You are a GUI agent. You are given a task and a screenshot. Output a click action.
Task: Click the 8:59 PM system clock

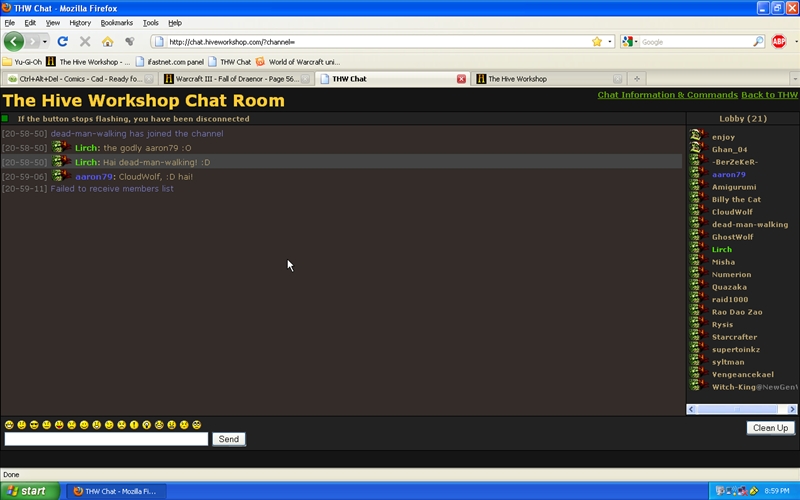(777, 491)
